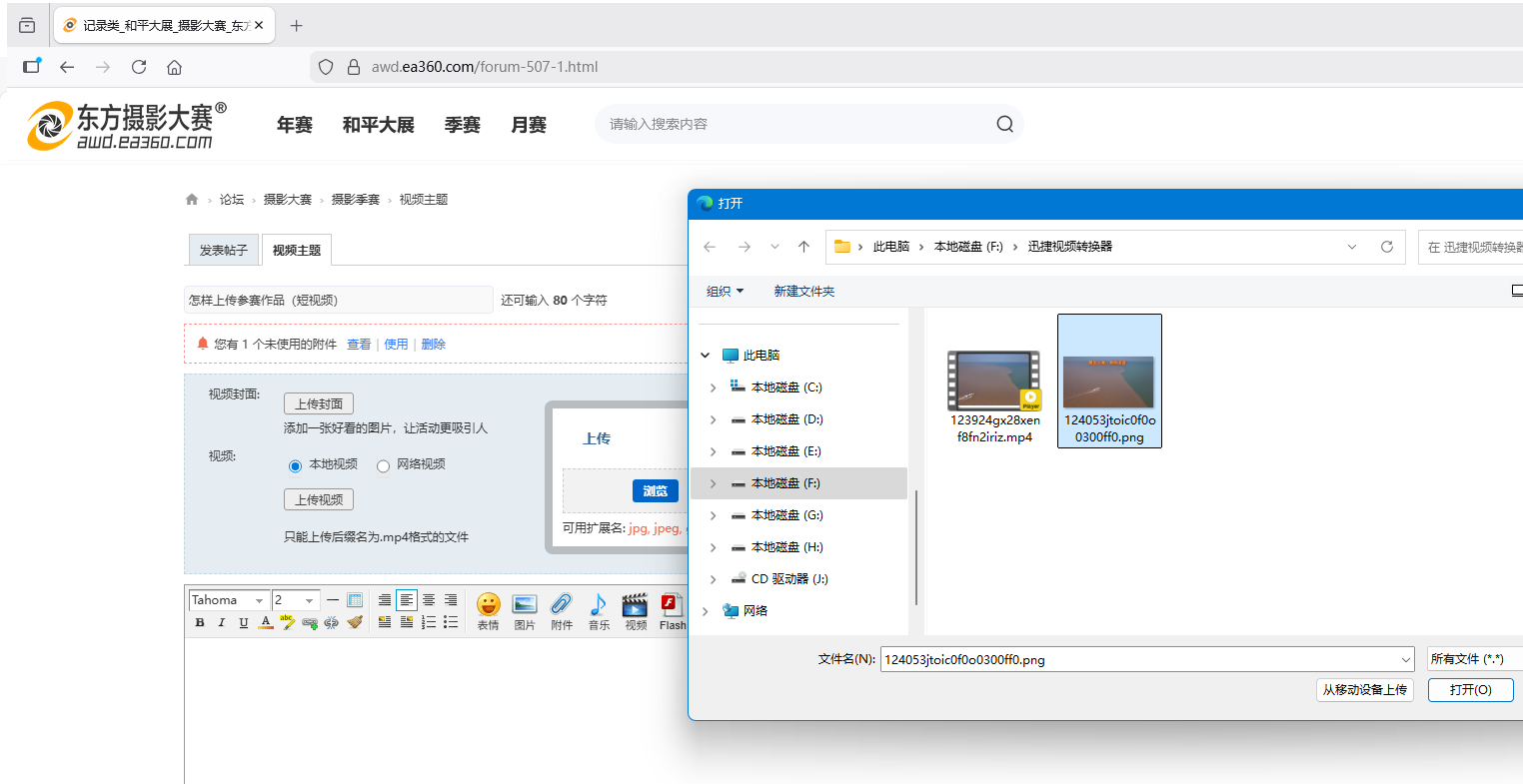Click the browser home icon

174,67
